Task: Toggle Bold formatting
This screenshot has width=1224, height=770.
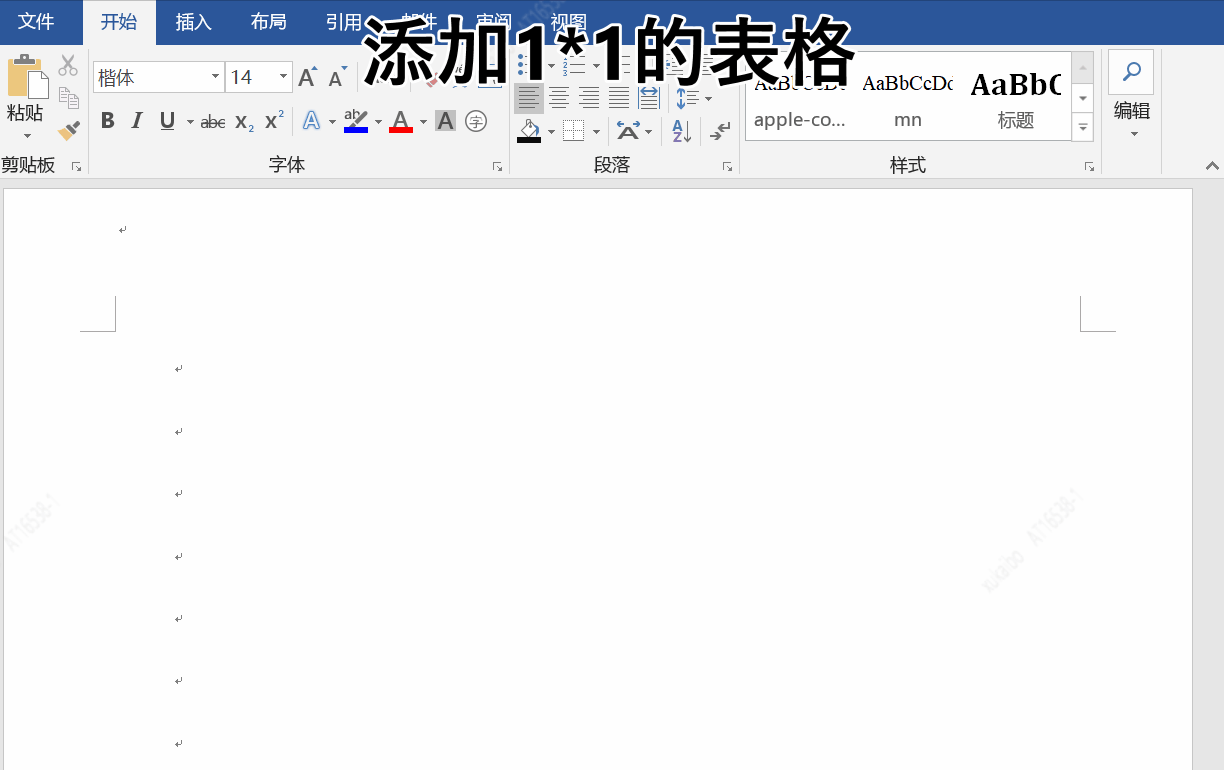Action: [108, 121]
